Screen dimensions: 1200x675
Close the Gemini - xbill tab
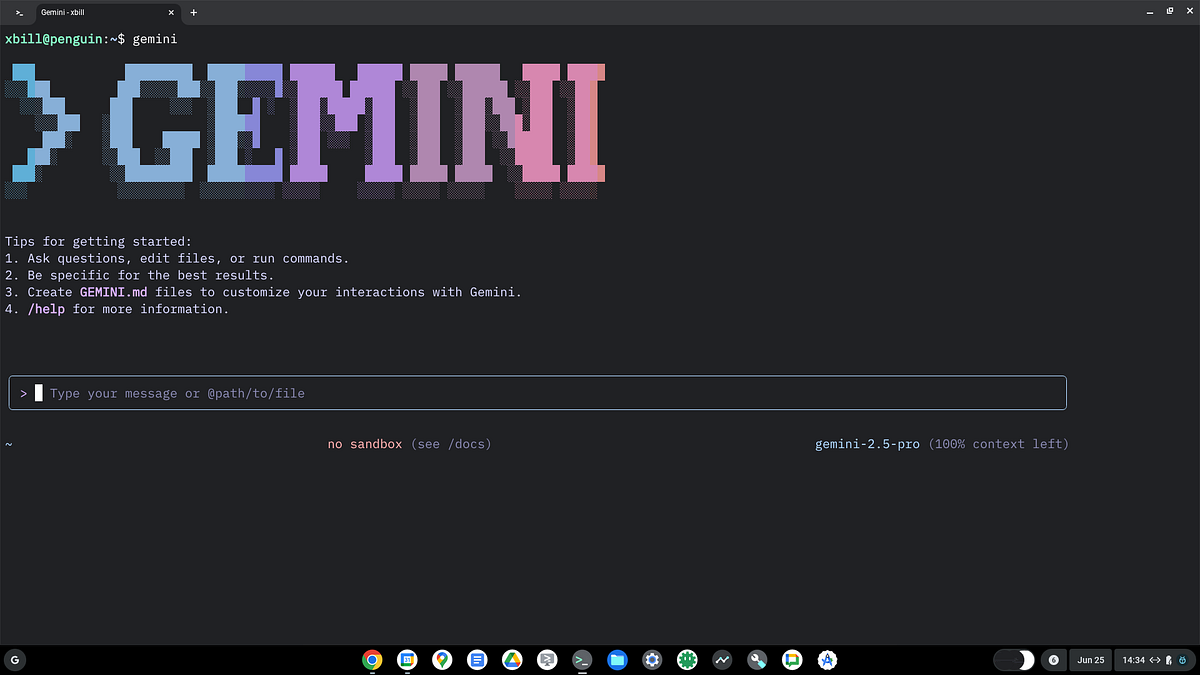(171, 13)
